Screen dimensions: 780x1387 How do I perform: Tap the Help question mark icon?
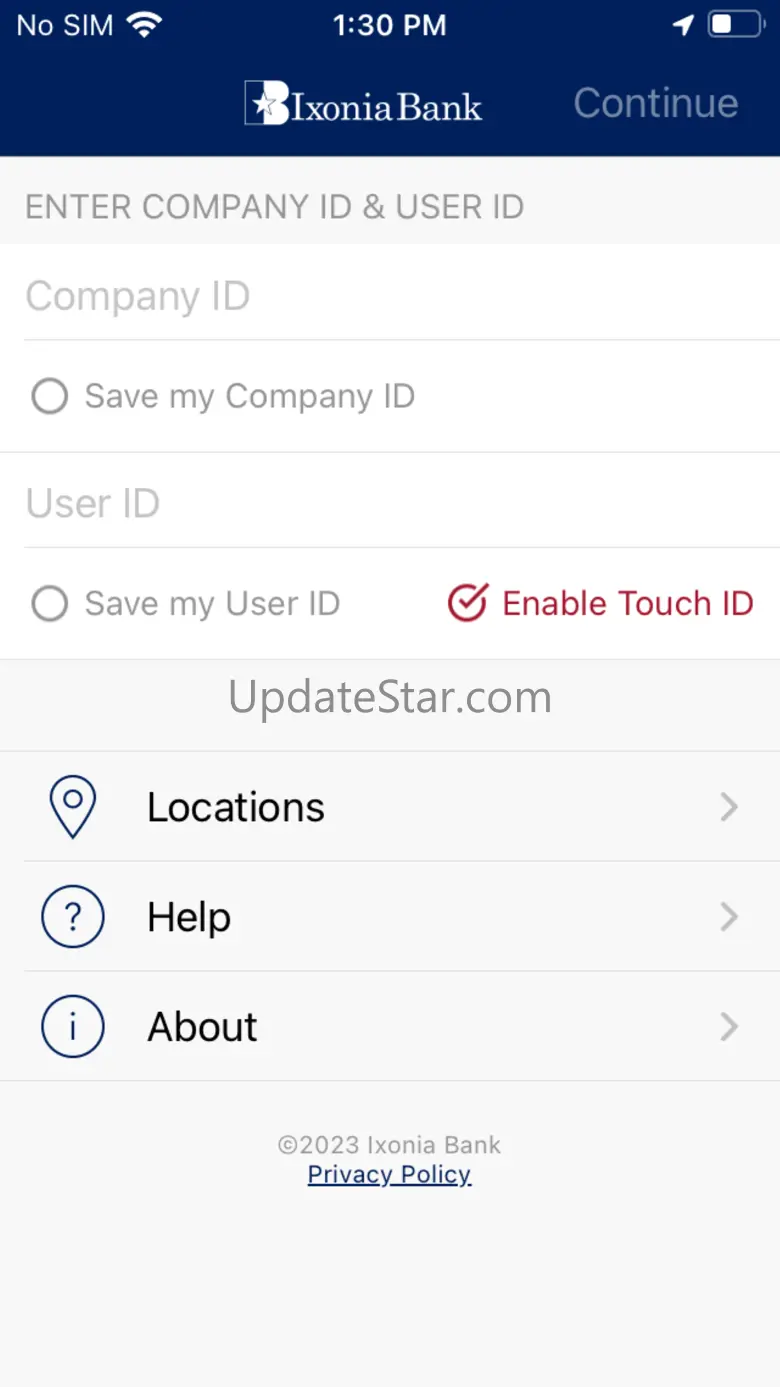72,916
